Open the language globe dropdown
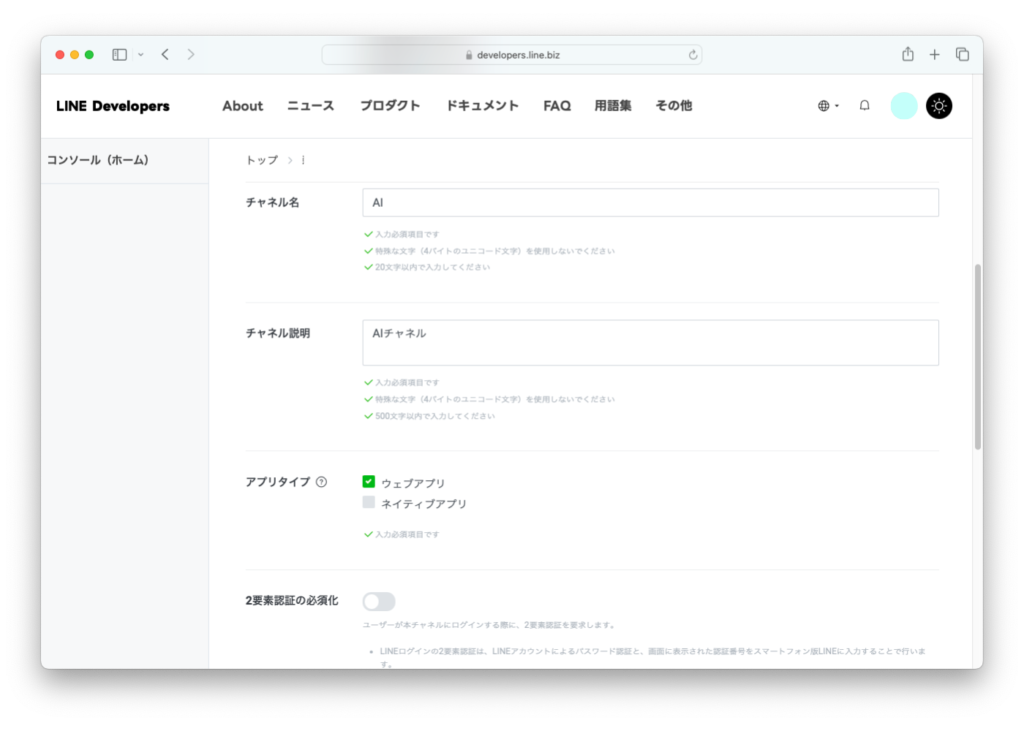This screenshot has width=1024, height=731. 827,106
